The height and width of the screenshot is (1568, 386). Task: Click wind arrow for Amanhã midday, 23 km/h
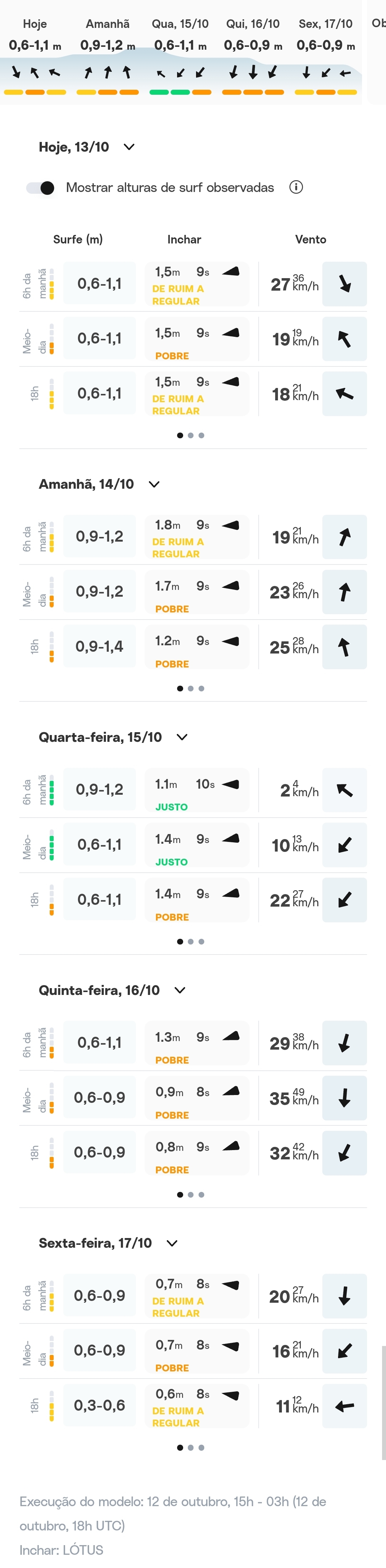pyautogui.click(x=345, y=592)
